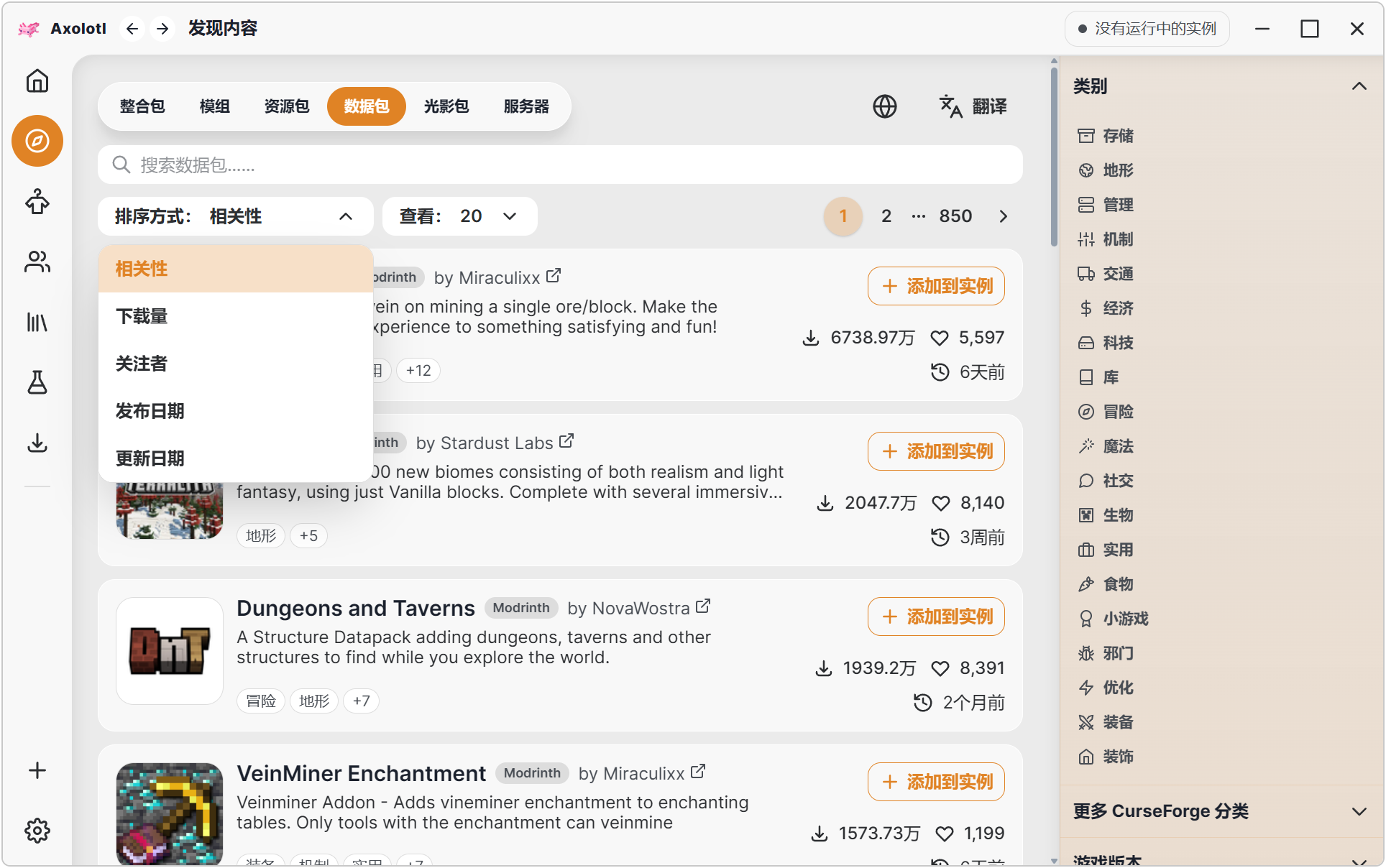Switch to the 光影包 tab
Image resolution: width=1386 pixels, height=868 pixels.
click(x=446, y=106)
